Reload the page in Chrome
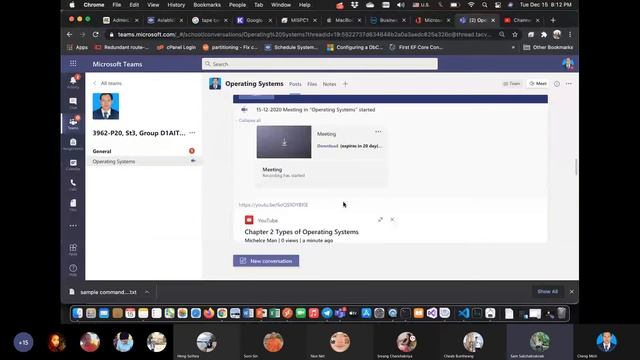The width and height of the screenshot is (640, 360). [x=96, y=35]
